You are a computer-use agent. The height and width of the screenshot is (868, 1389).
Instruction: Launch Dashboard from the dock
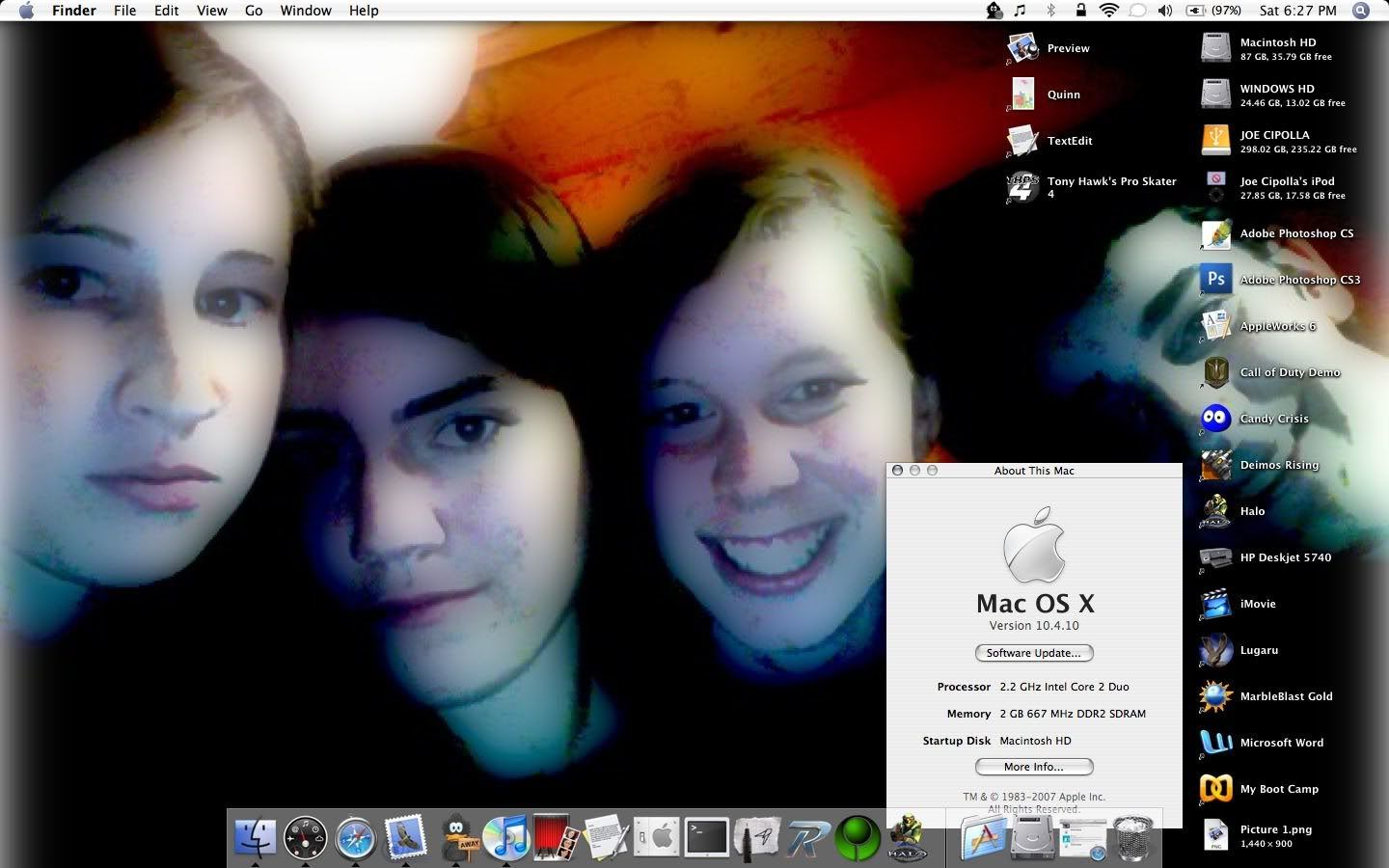[x=305, y=837]
